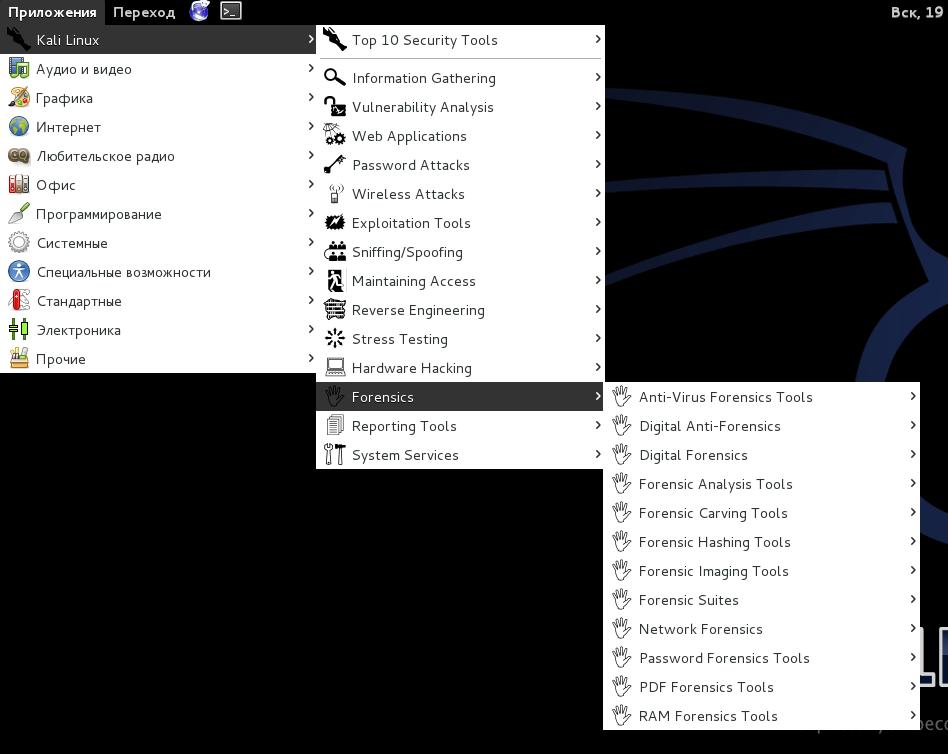
Task: Click the arrow beside Офис
Action: coord(311,184)
